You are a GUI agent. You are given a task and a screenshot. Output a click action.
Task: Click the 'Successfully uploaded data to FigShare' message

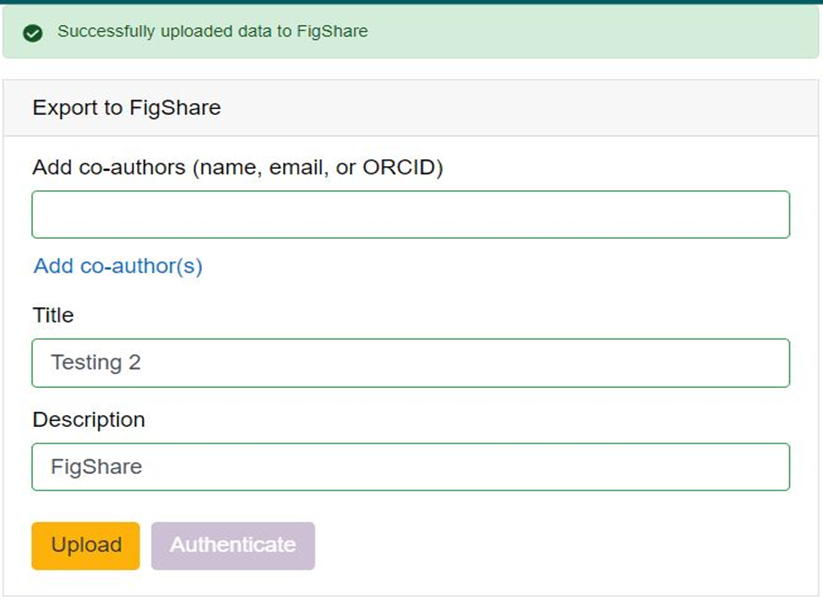point(212,31)
